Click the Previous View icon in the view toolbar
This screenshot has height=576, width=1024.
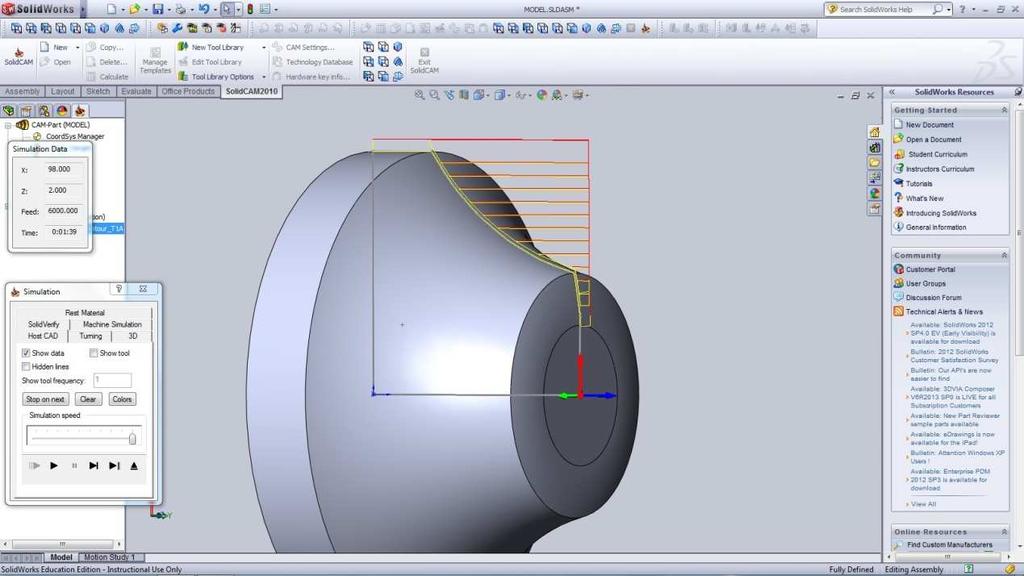click(x=449, y=95)
